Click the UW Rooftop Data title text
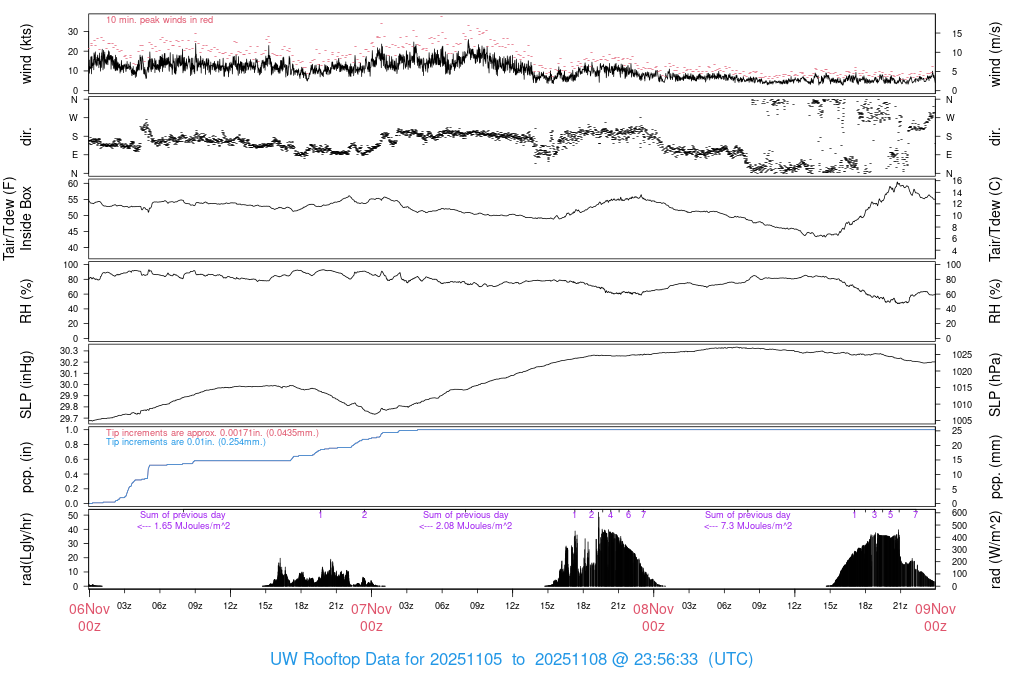1024x700 pixels. (511, 660)
